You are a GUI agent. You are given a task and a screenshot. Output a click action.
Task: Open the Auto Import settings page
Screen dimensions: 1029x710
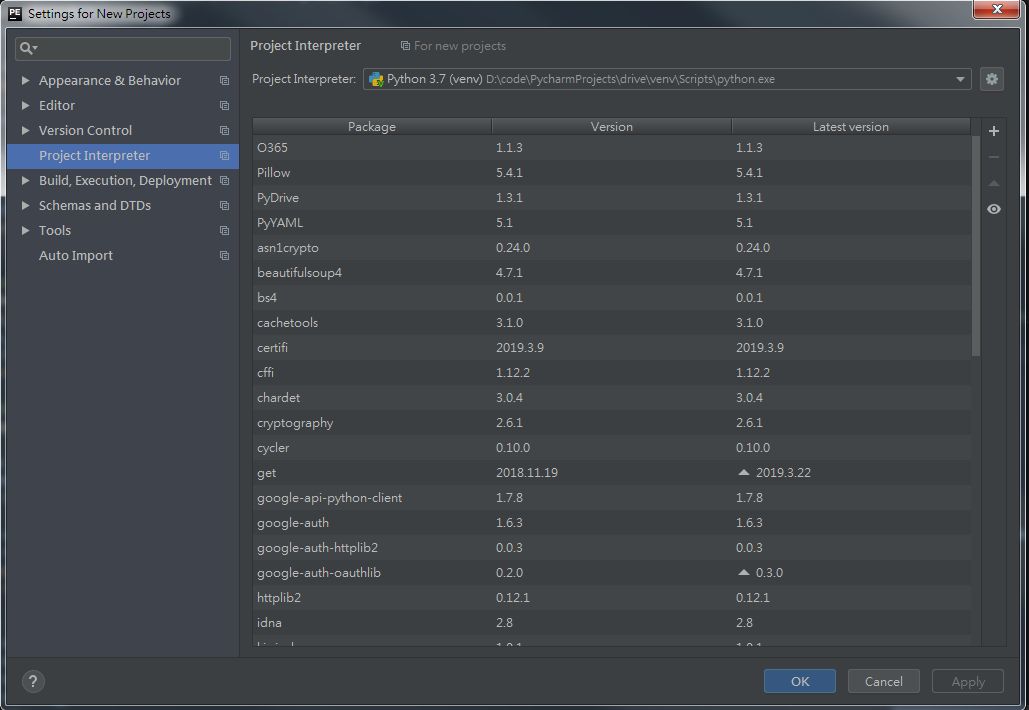76,255
